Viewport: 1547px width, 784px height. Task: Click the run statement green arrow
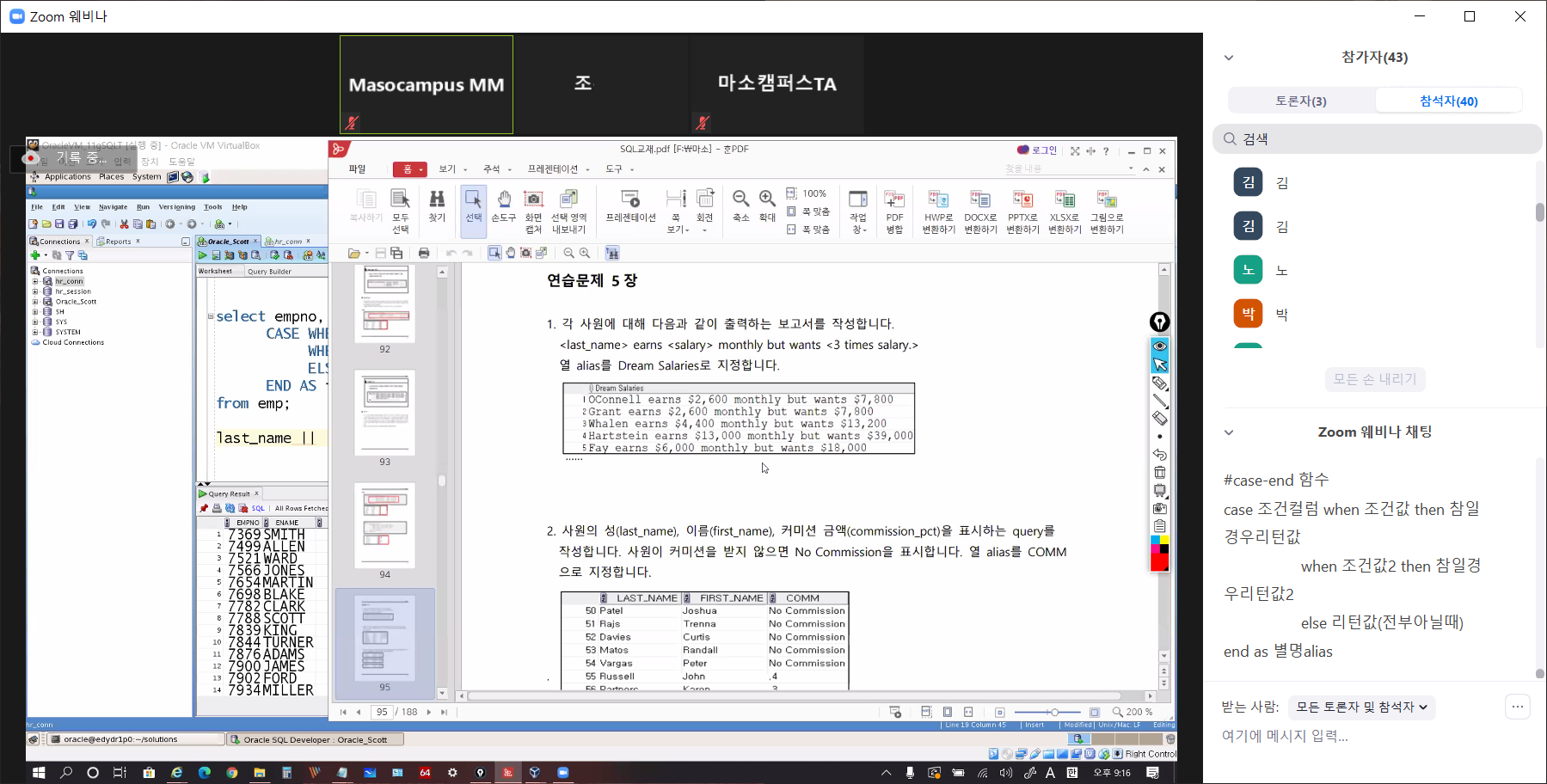pos(203,255)
